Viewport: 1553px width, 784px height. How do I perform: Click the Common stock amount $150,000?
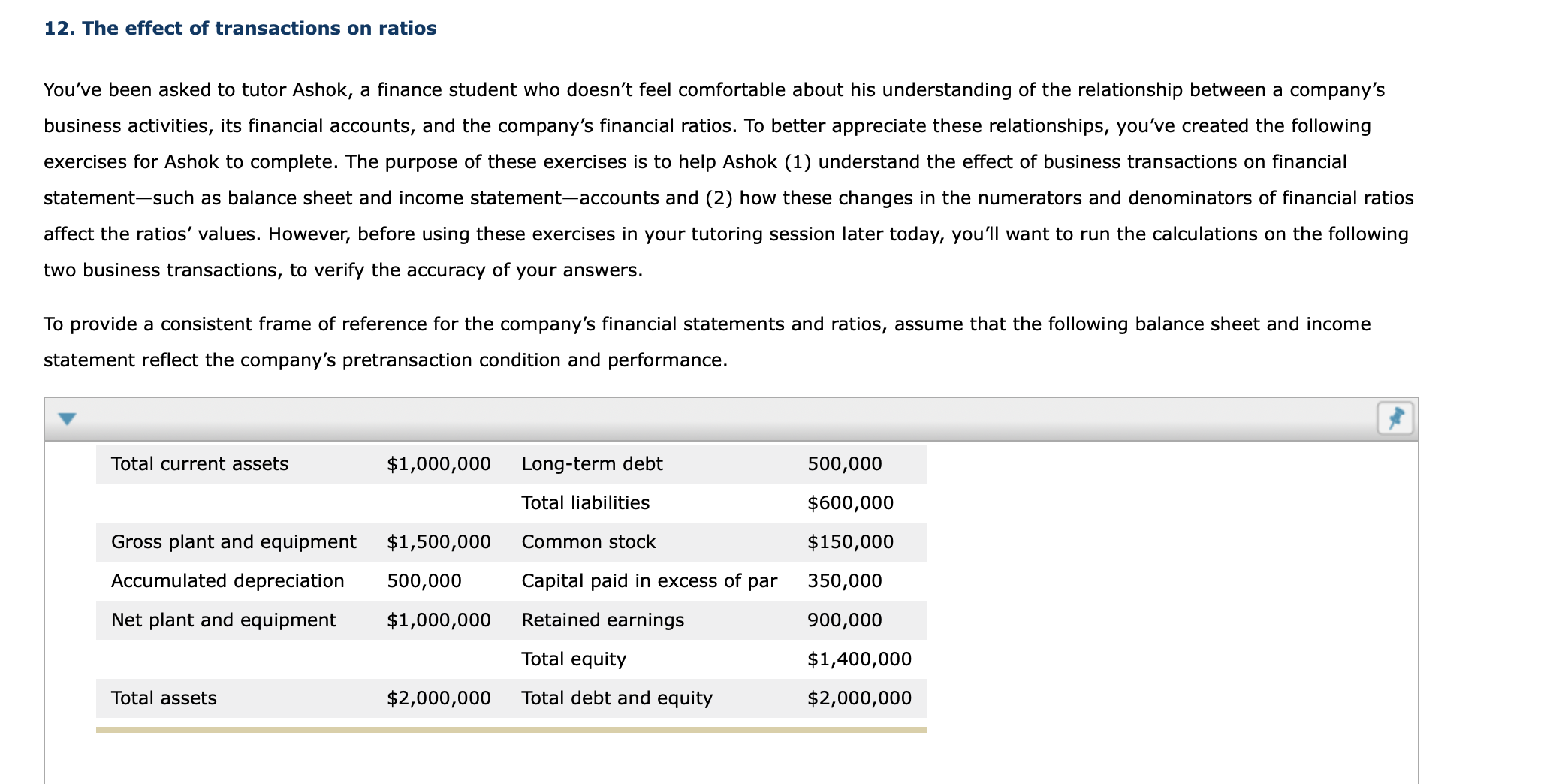click(x=850, y=542)
